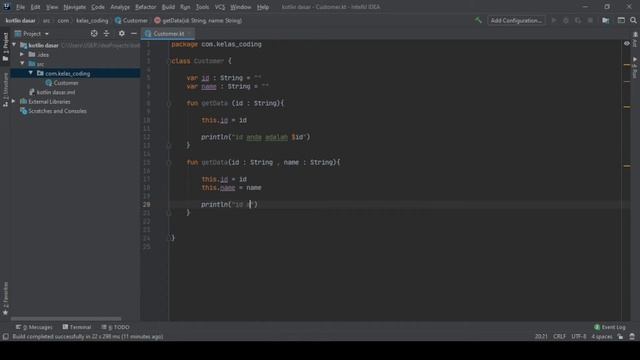Click Add Configuration button
Image resolution: width=640 pixels, height=360 pixels.
coord(516,20)
